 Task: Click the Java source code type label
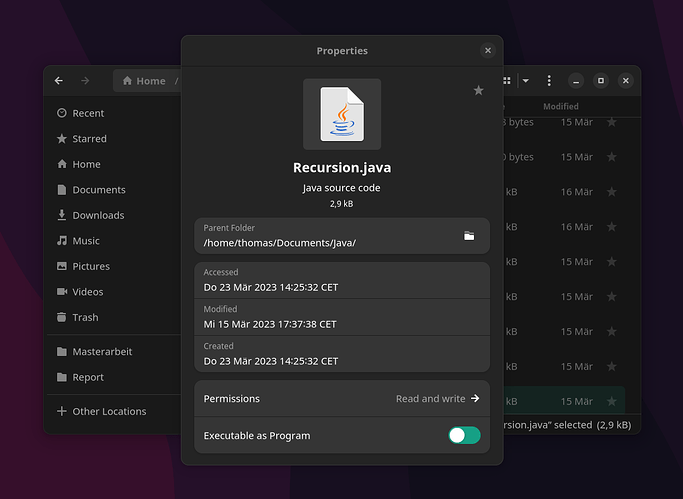[342, 188]
